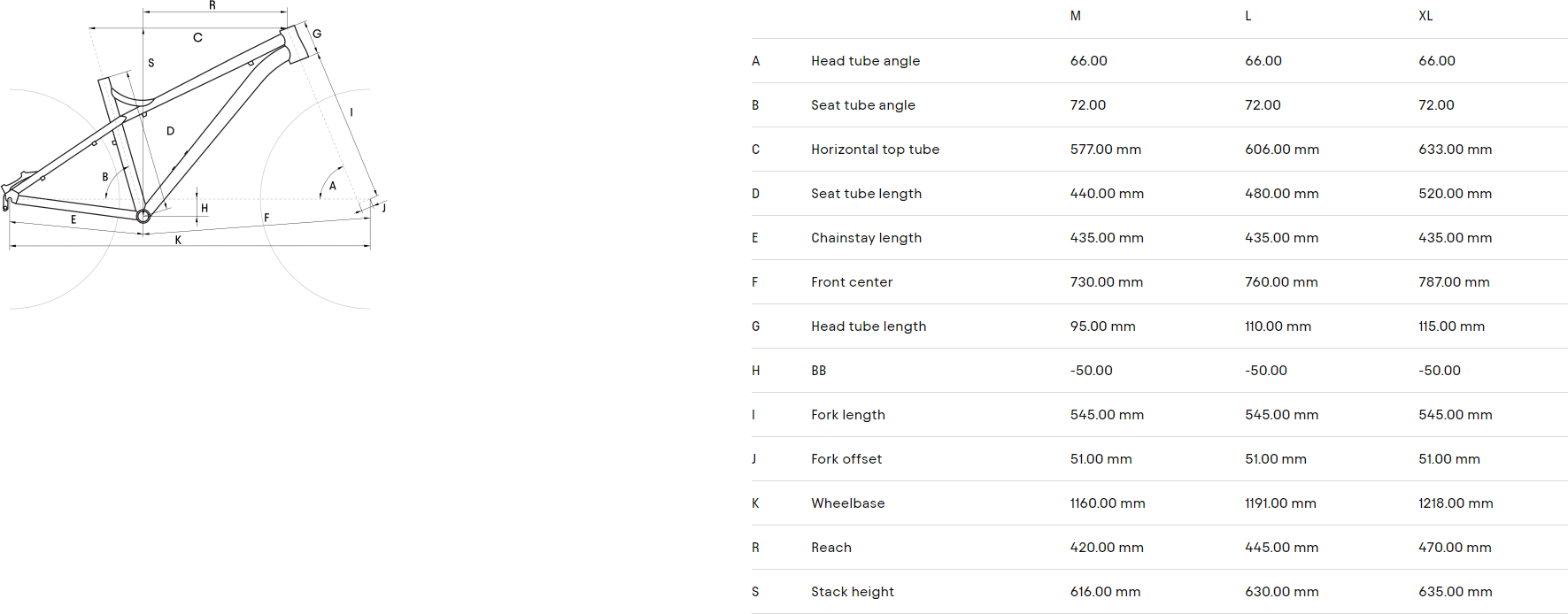Click the Wheelbase row label

pos(848,503)
